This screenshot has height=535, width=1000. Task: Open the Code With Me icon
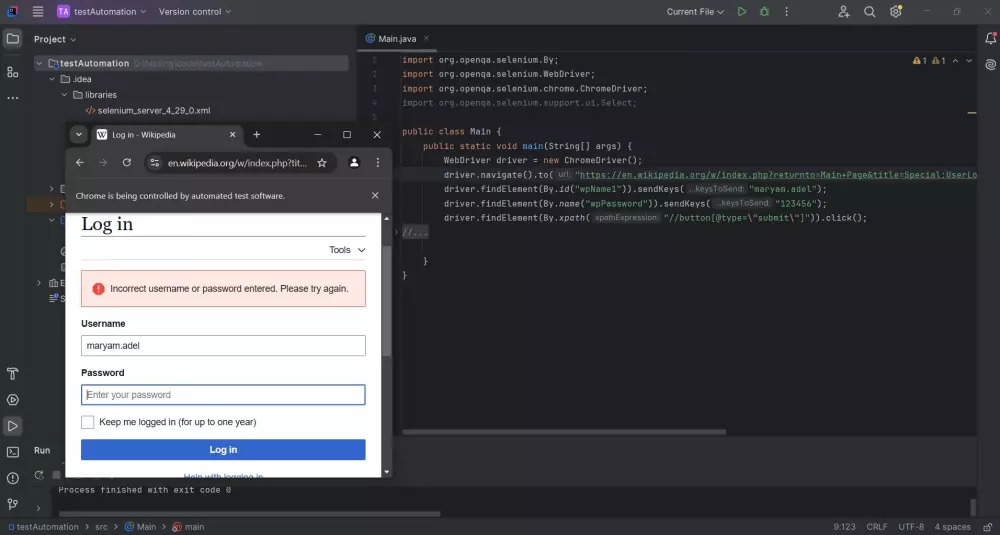(844, 11)
